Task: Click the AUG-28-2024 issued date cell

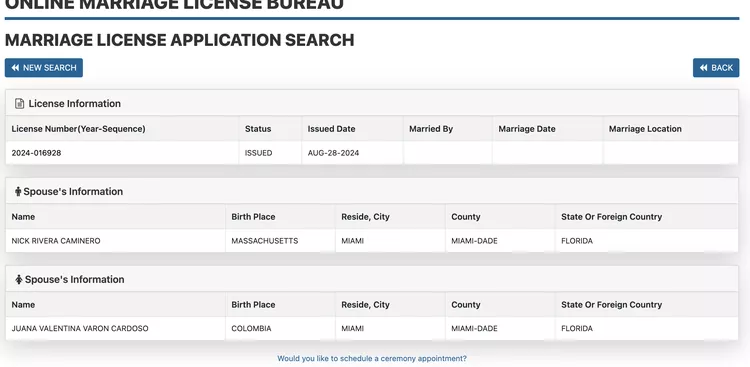Action: point(352,153)
